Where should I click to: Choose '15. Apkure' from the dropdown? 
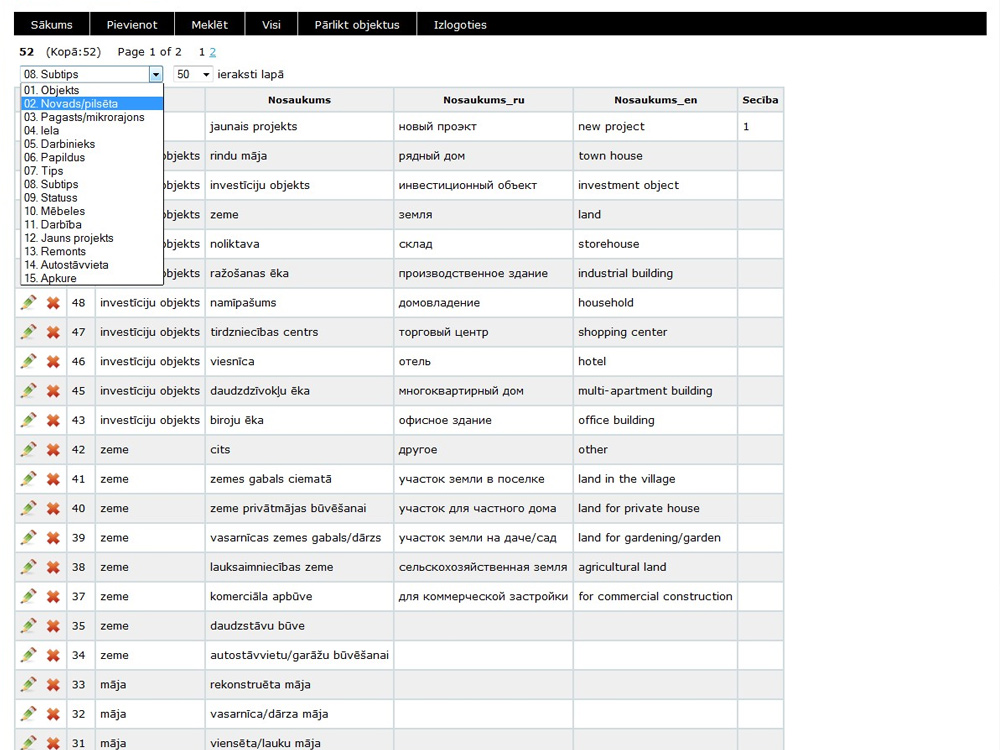92,278
